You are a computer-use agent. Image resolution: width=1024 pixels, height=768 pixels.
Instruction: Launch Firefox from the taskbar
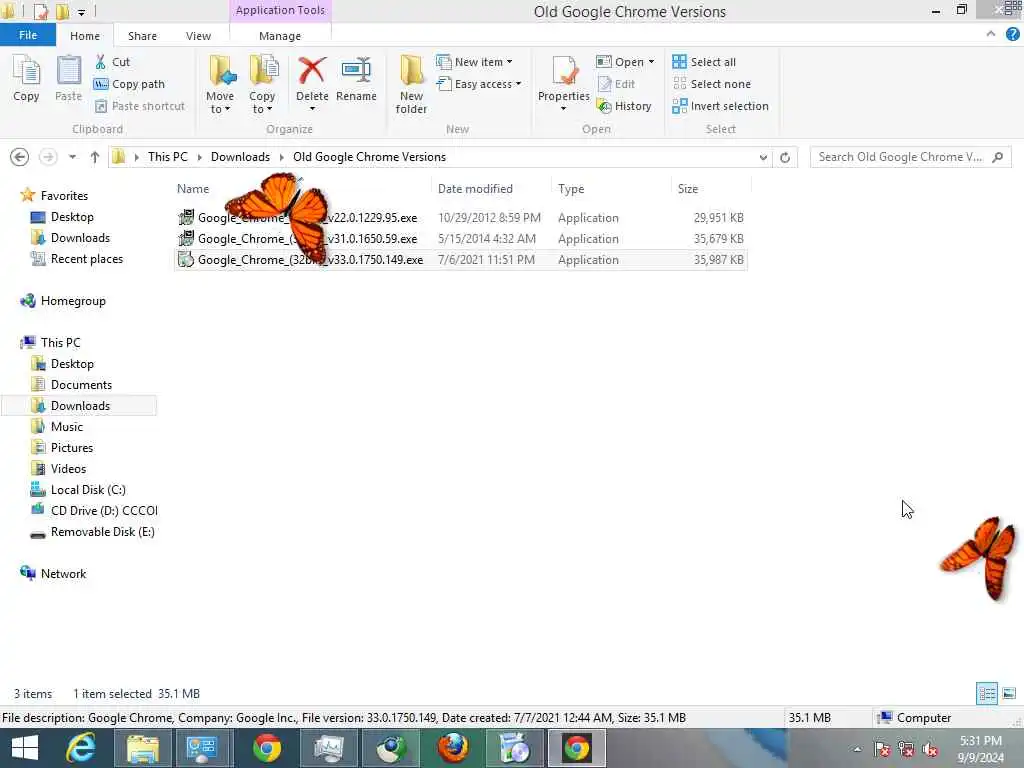(x=452, y=748)
